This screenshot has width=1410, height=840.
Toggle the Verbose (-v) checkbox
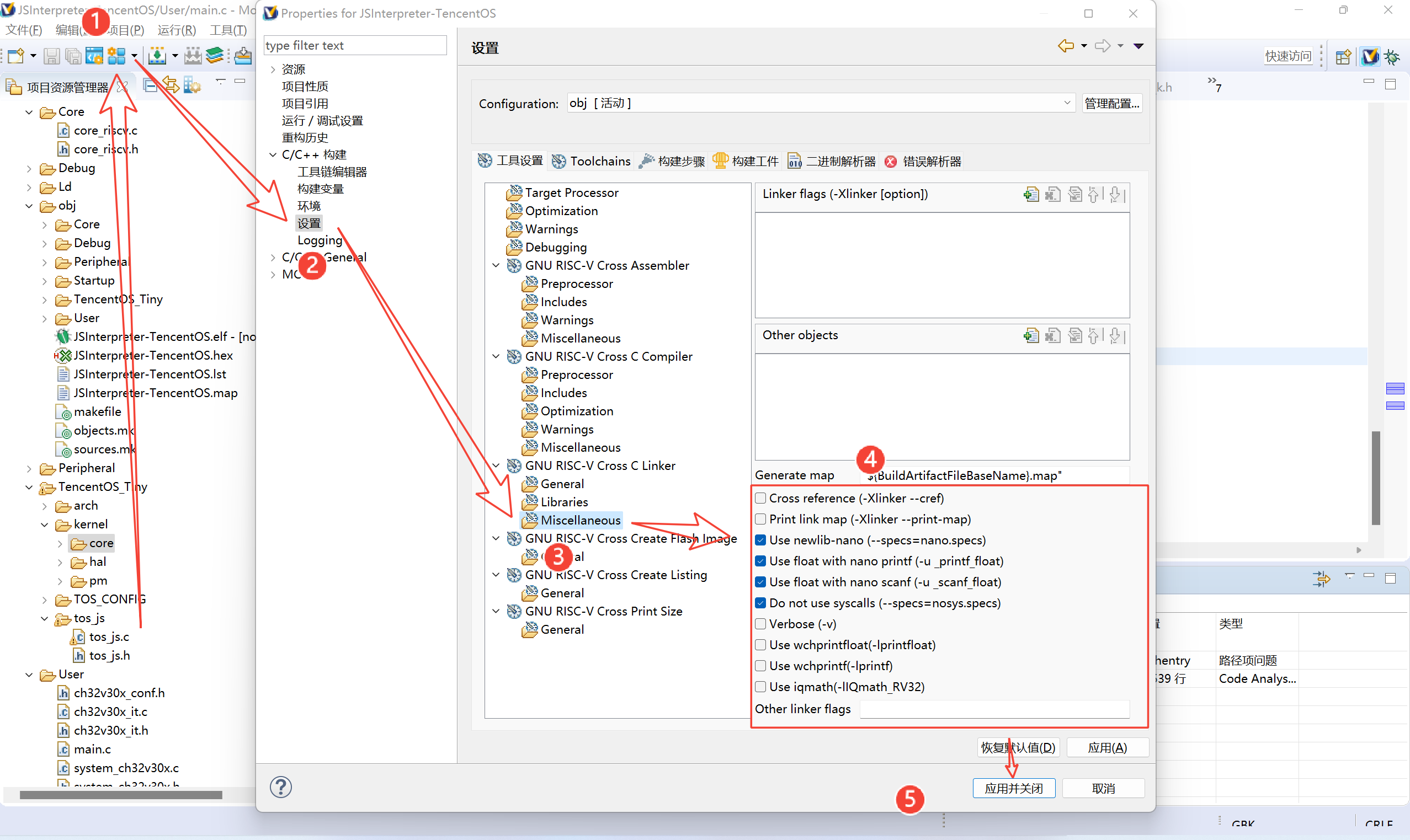[x=760, y=624]
